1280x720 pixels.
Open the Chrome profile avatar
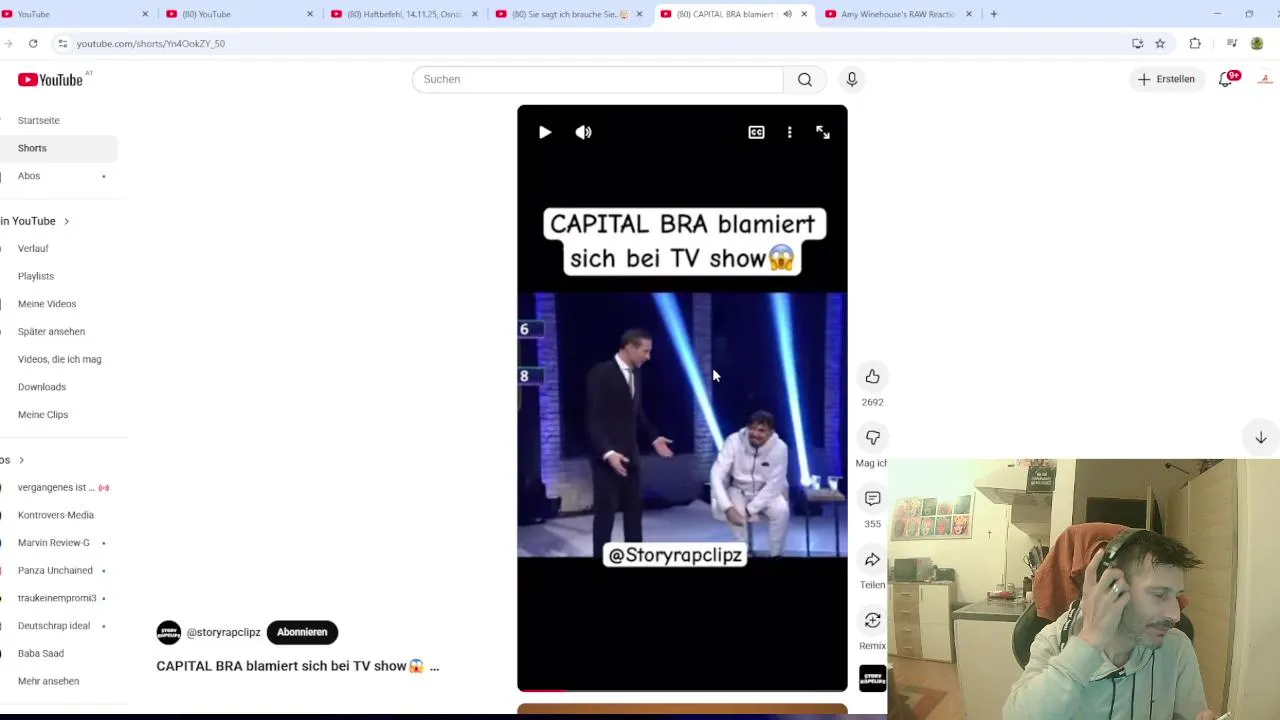coord(1257,44)
